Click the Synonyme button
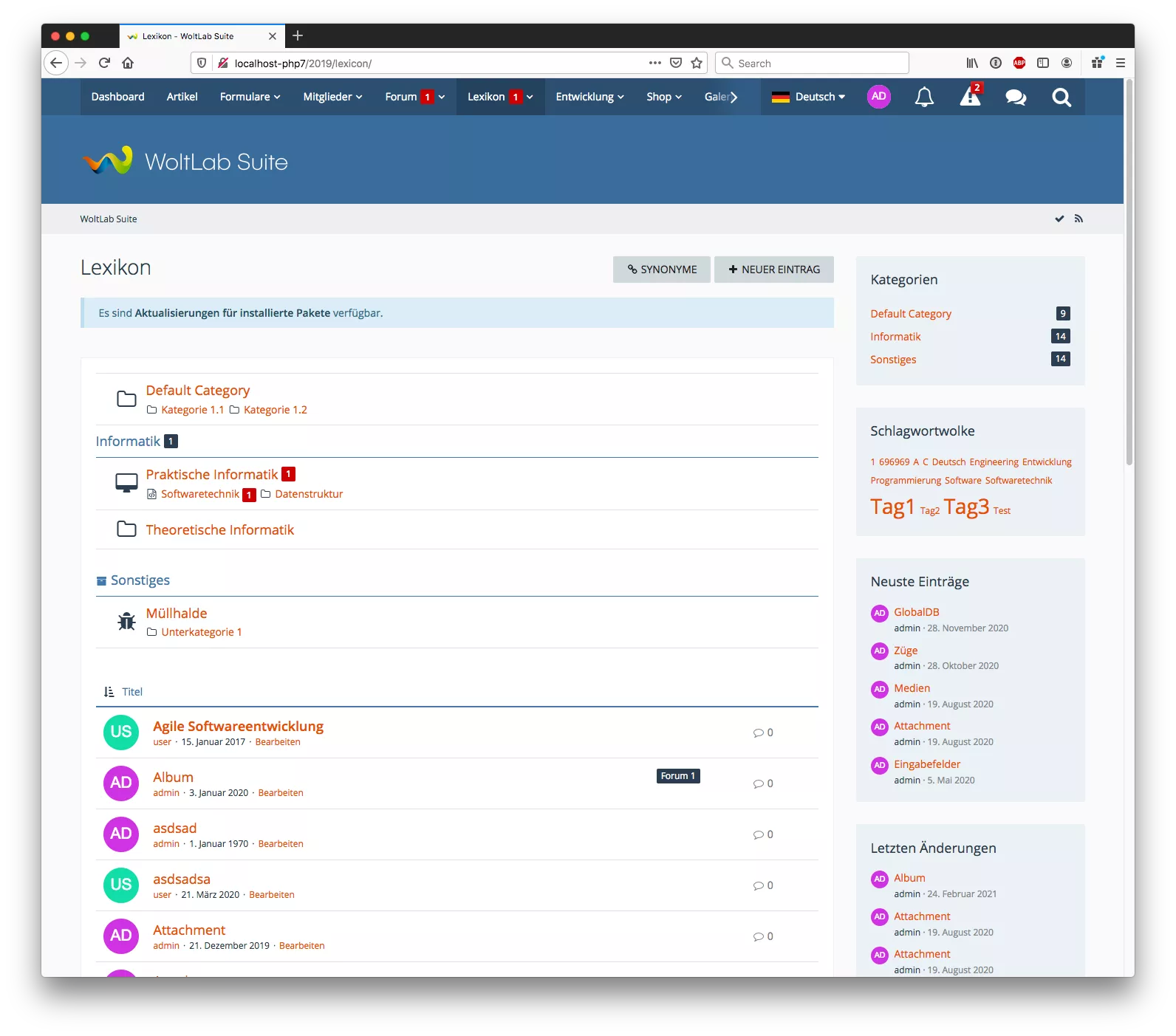Screen dimensions: 1176x1036 (661, 270)
